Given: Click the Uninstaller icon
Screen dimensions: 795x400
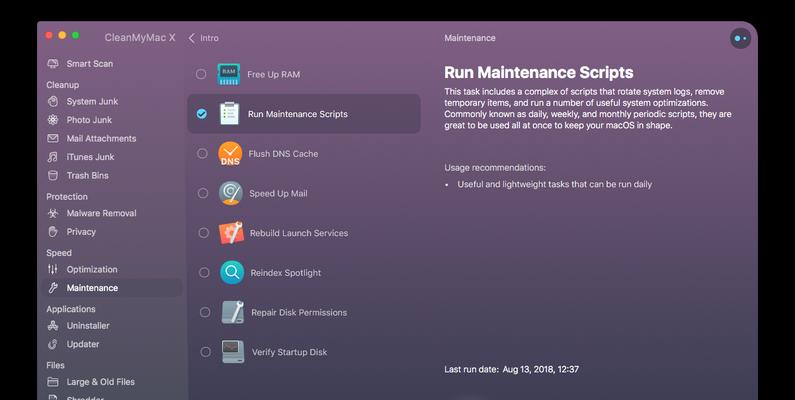Looking at the screenshot, I should [x=53, y=325].
